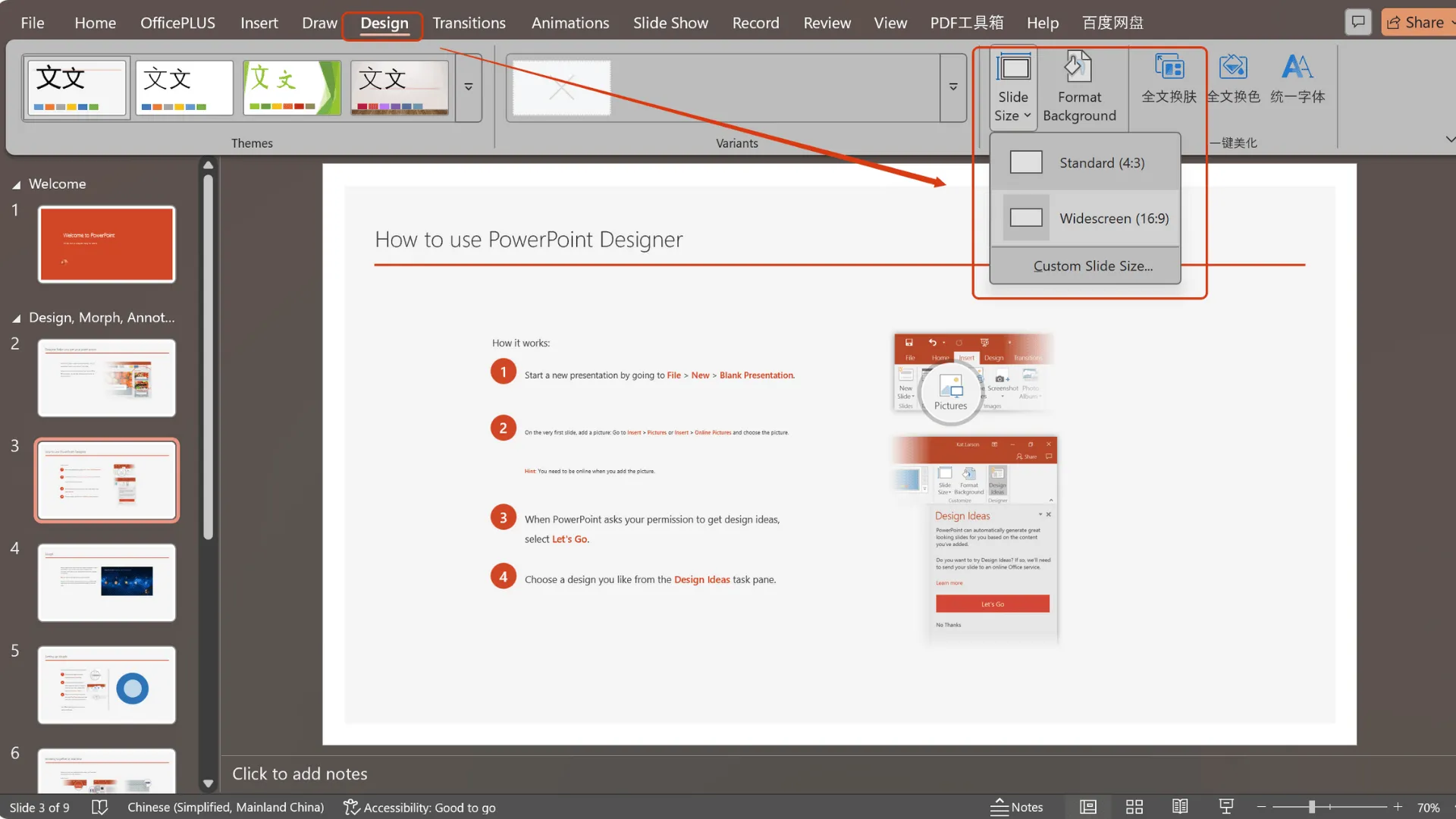Select slide 4 thumbnail
Screen dimensions: 1456x819
(106, 582)
